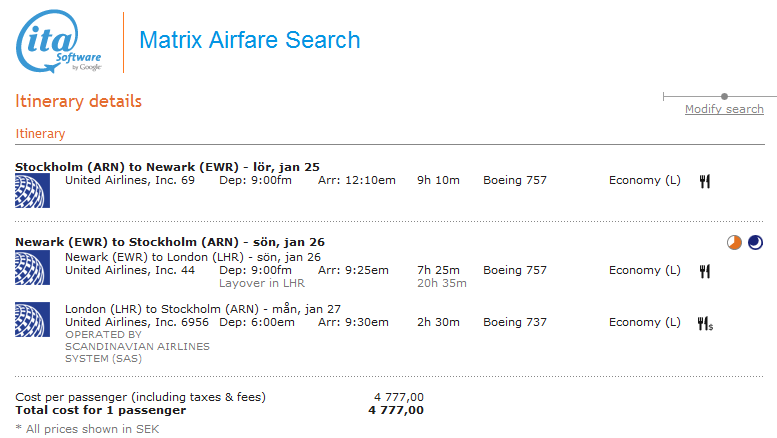Click 'London (LHR) to Stockholm (ARN)' segment title
Screen dimensions: 777x438
(x=203, y=309)
